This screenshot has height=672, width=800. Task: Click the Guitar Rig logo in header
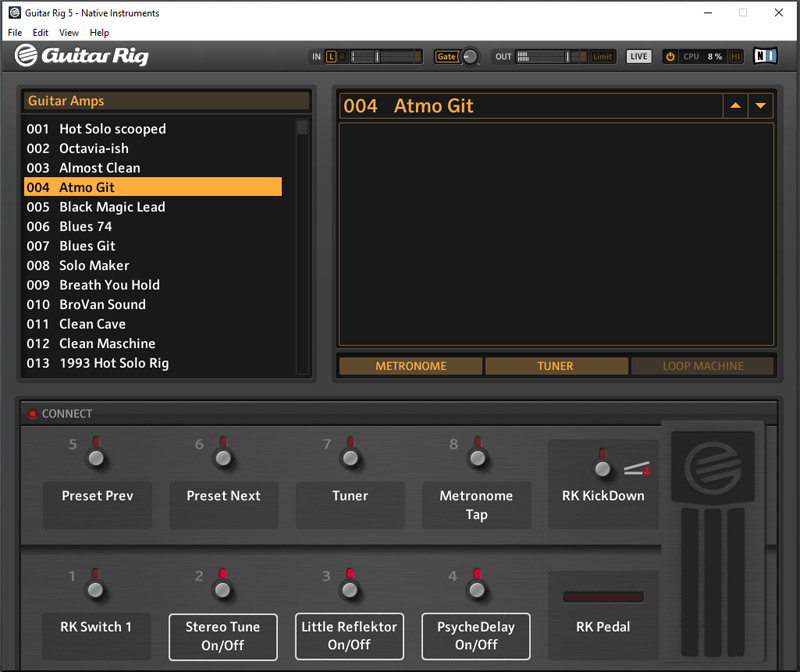(82, 56)
